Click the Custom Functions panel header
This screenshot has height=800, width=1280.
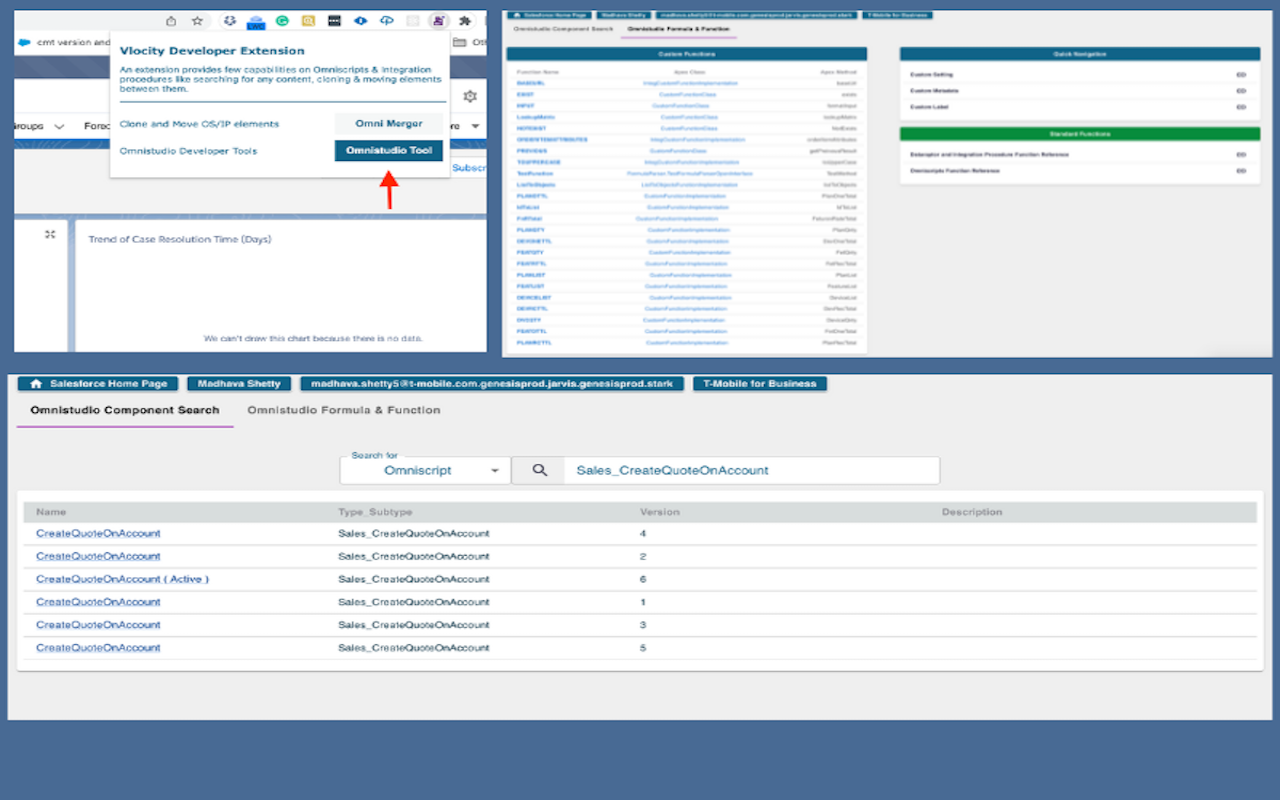pyautogui.click(x=686, y=54)
